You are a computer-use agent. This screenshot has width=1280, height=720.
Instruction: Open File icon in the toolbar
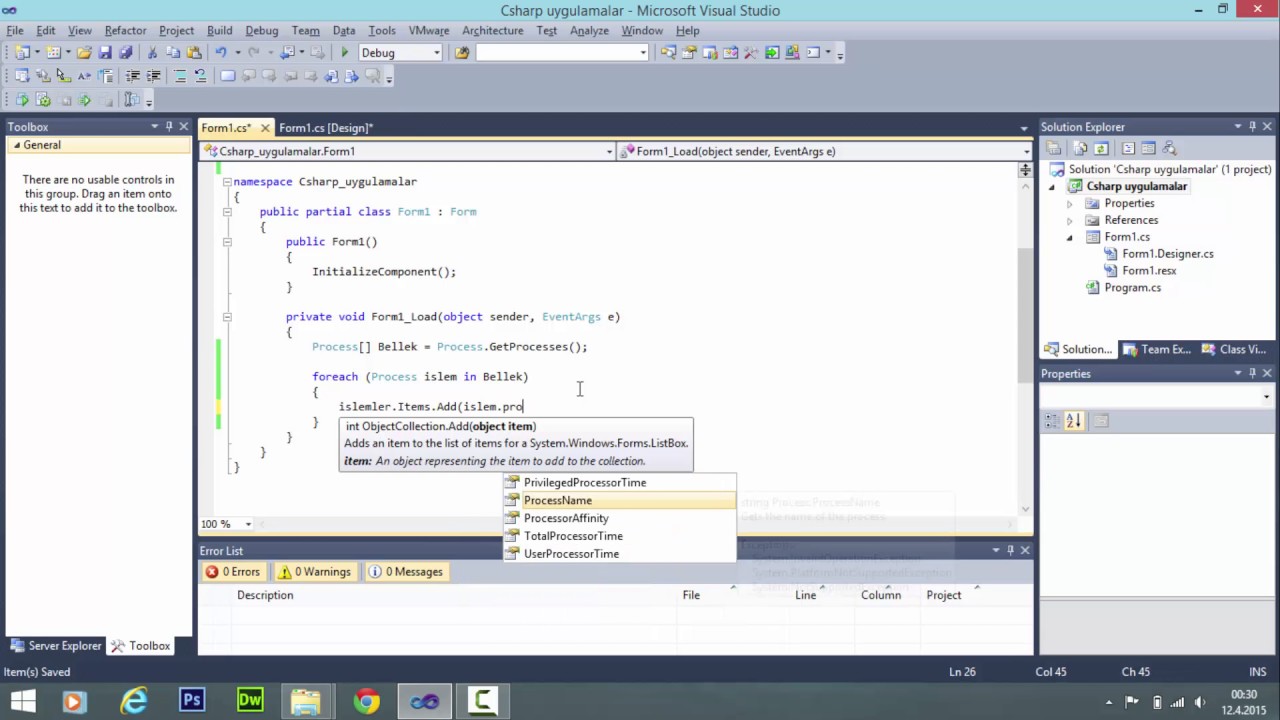(x=84, y=53)
